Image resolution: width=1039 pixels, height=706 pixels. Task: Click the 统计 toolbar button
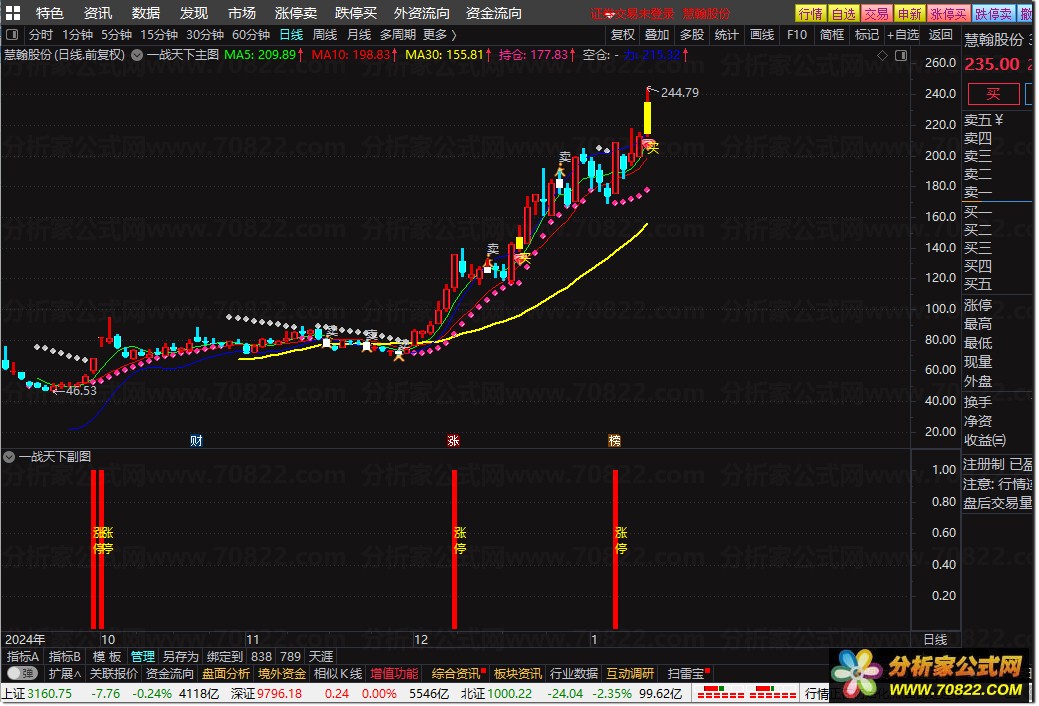click(726, 34)
